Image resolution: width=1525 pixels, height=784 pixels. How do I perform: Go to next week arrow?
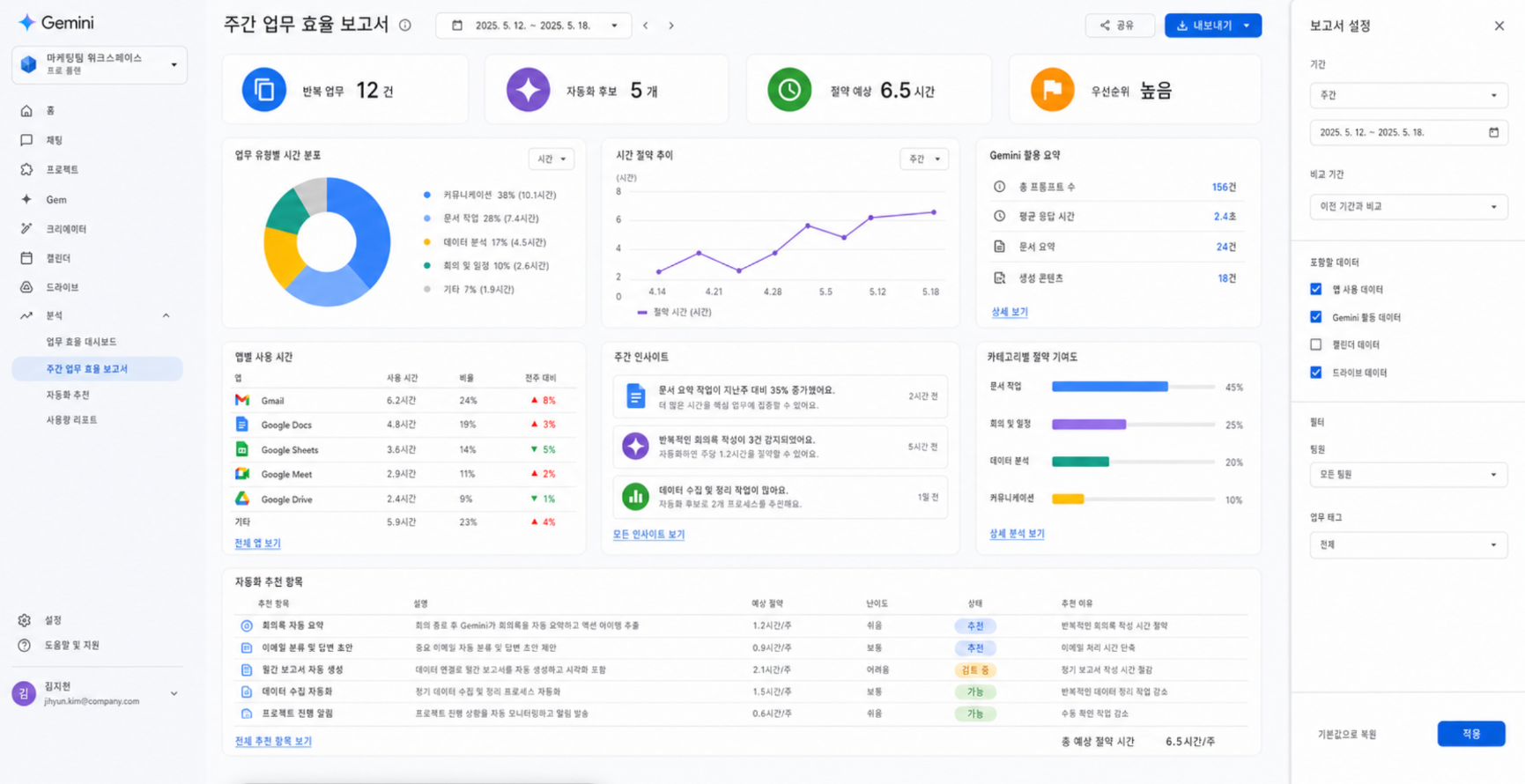click(671, 26)
